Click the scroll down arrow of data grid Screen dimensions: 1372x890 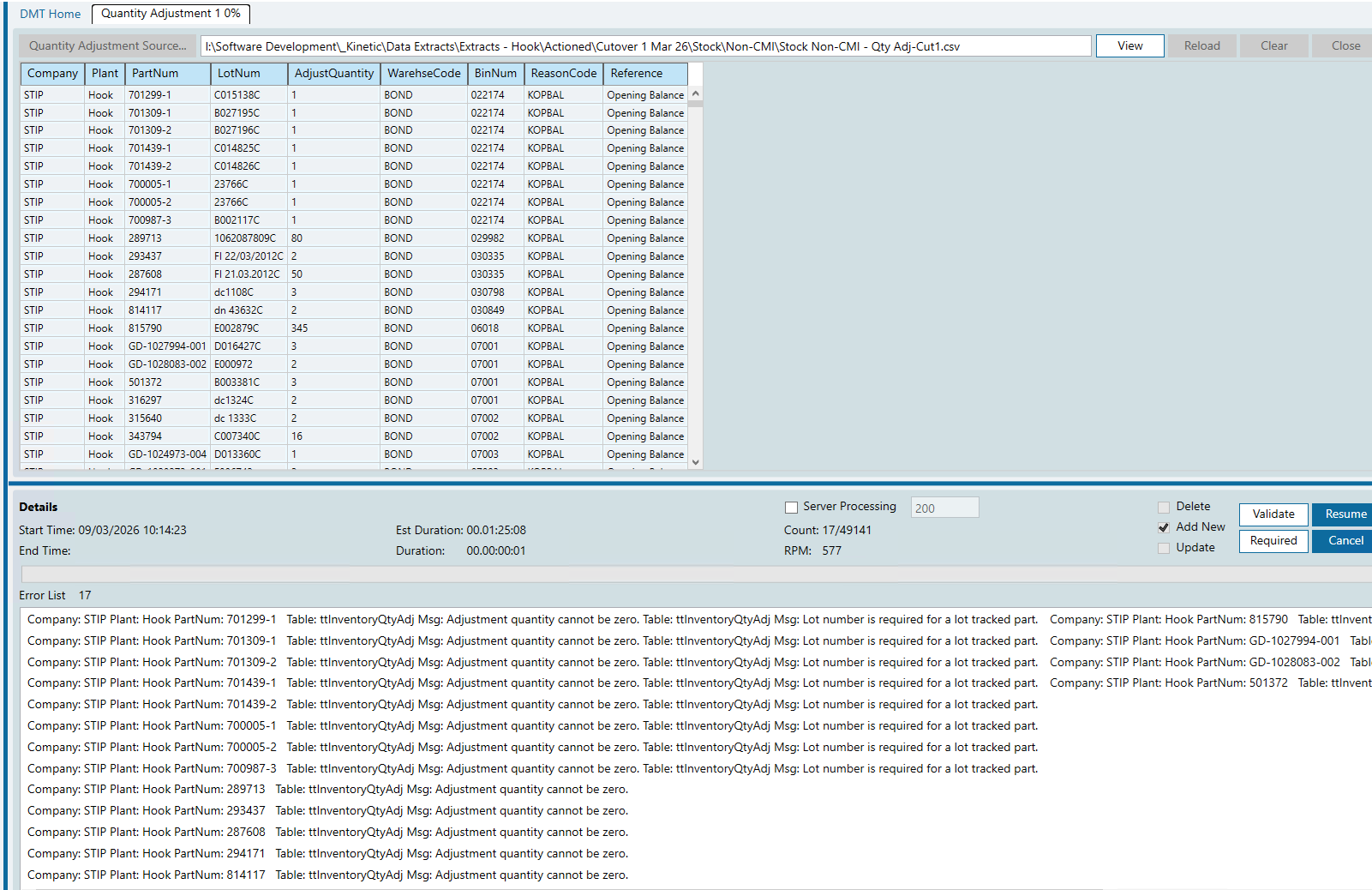(696, 462)
